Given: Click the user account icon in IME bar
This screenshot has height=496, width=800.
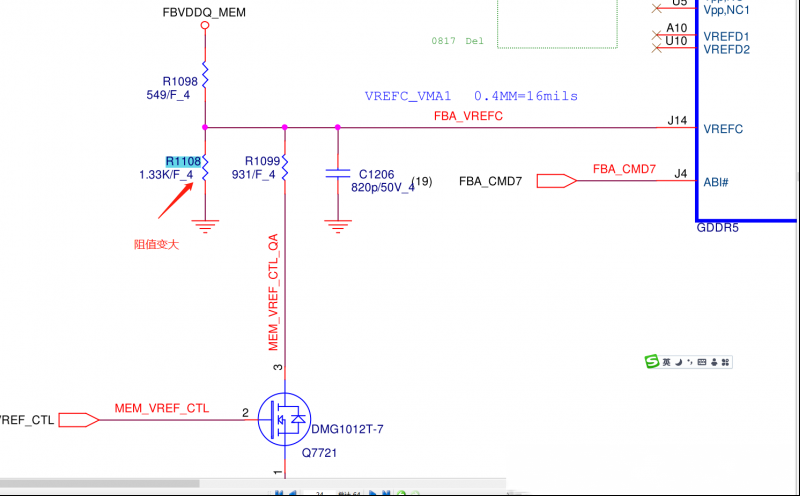Looking at the screenshot, I should coord(714,362).
